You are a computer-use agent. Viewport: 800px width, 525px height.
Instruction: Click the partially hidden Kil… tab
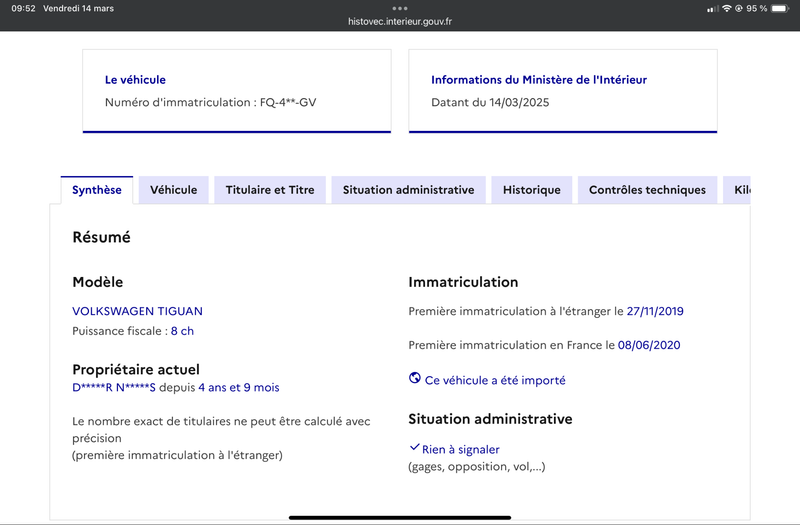point(740,190)
